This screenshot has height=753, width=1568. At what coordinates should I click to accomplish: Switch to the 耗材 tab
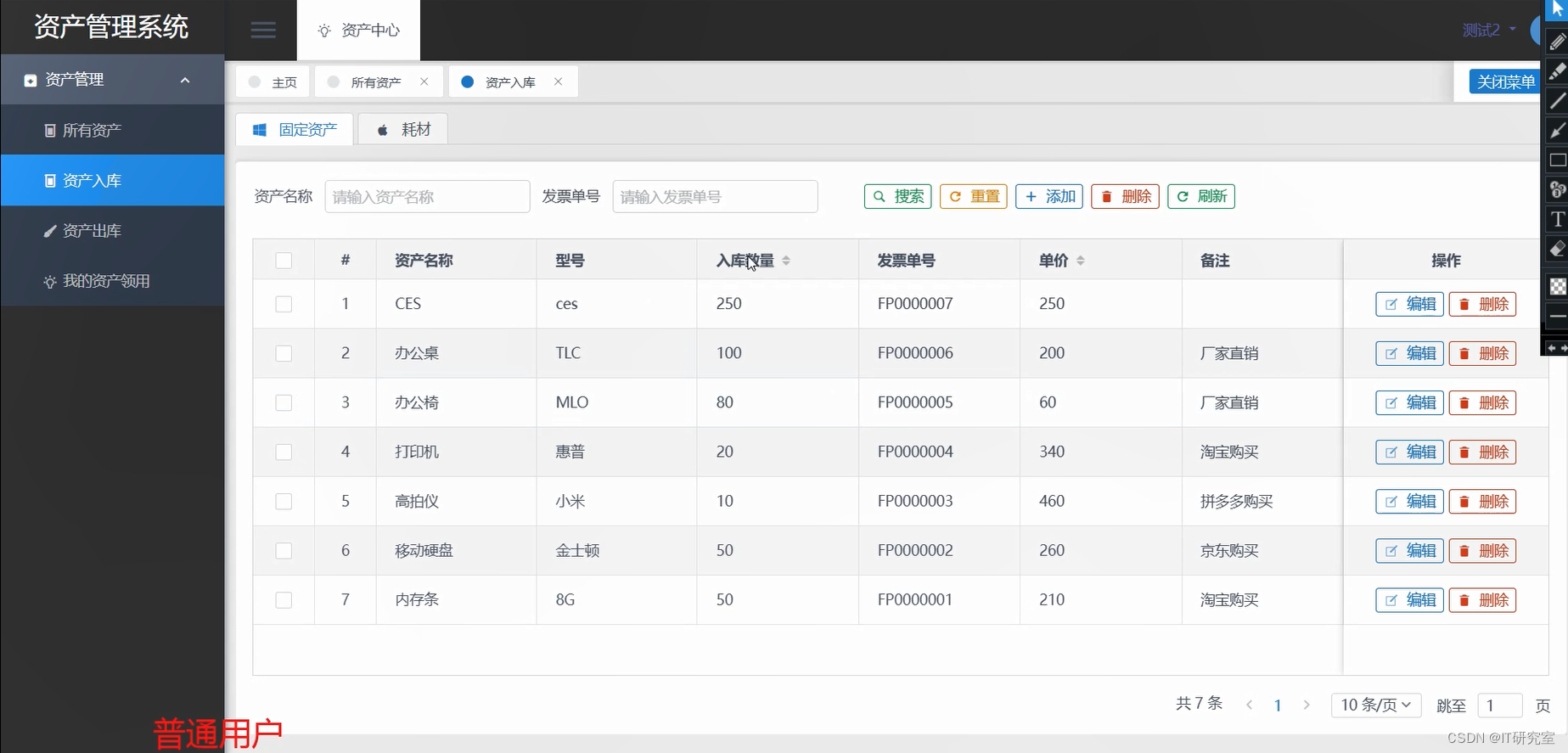[403, 129]
